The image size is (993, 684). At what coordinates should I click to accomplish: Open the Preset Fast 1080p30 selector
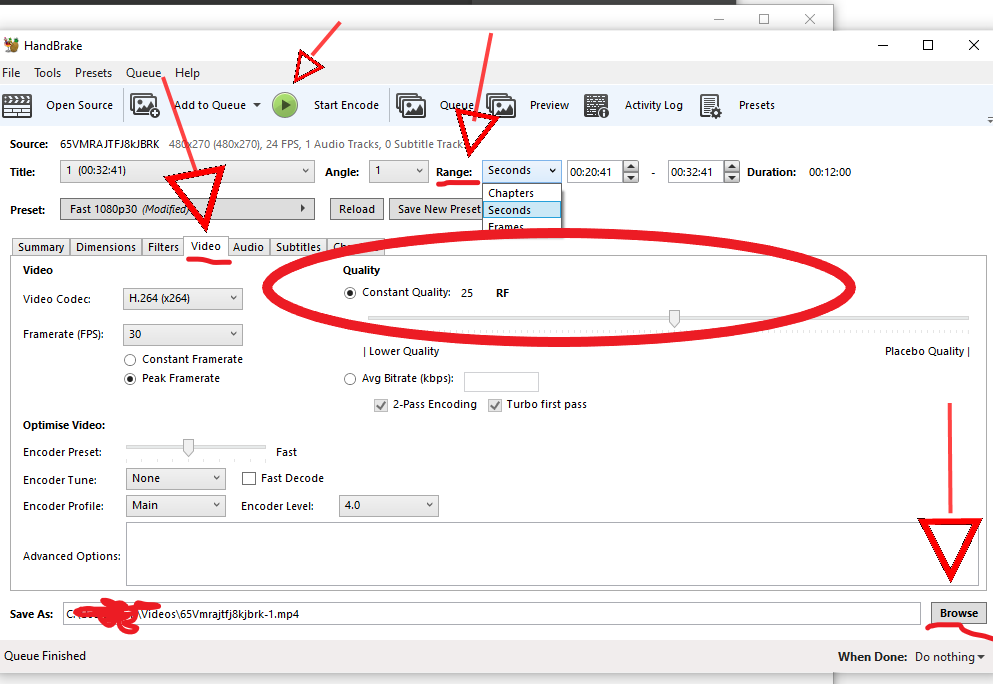click(187, 209)
